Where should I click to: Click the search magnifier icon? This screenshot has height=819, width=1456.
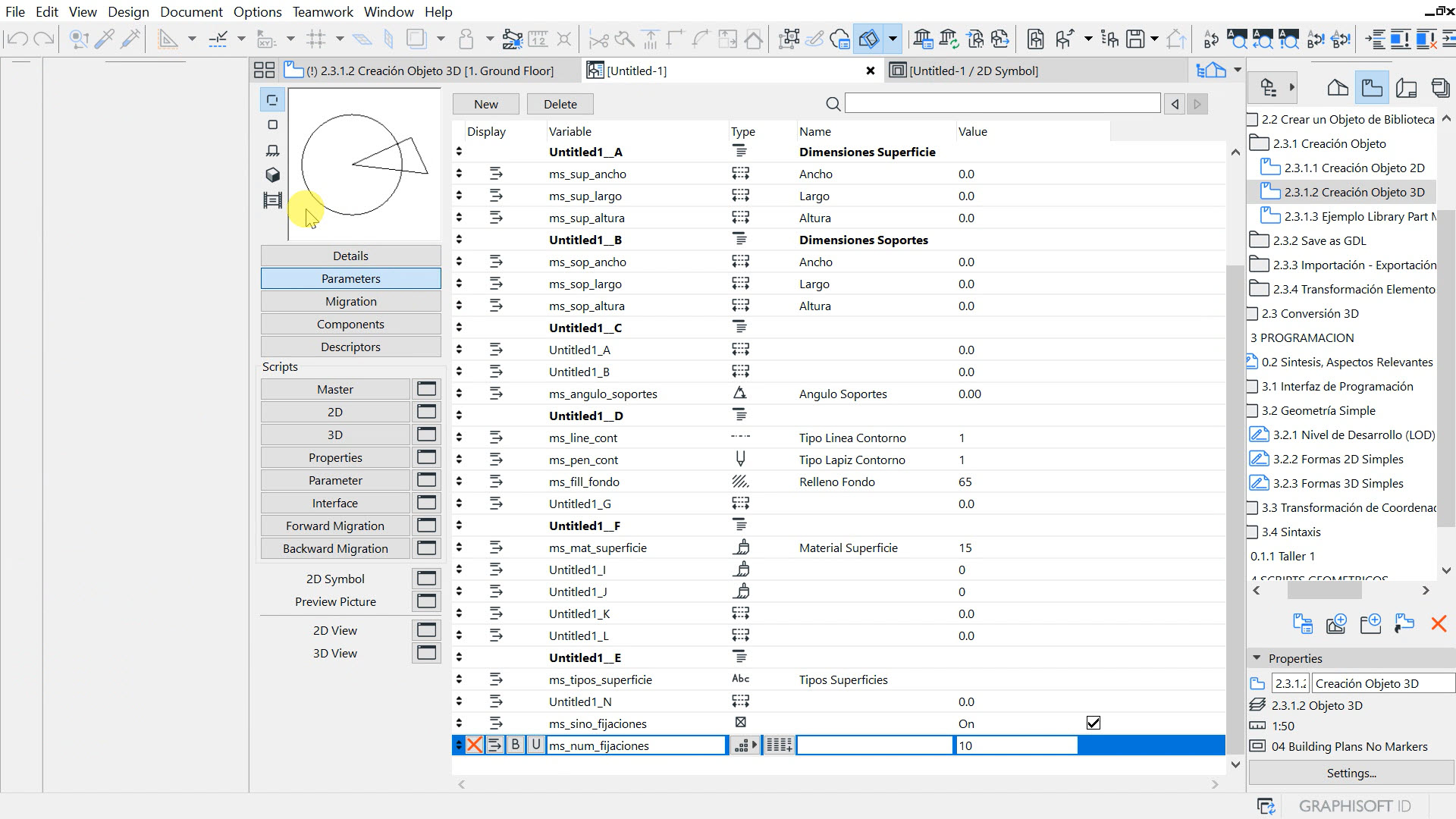[x=833, y=104]
